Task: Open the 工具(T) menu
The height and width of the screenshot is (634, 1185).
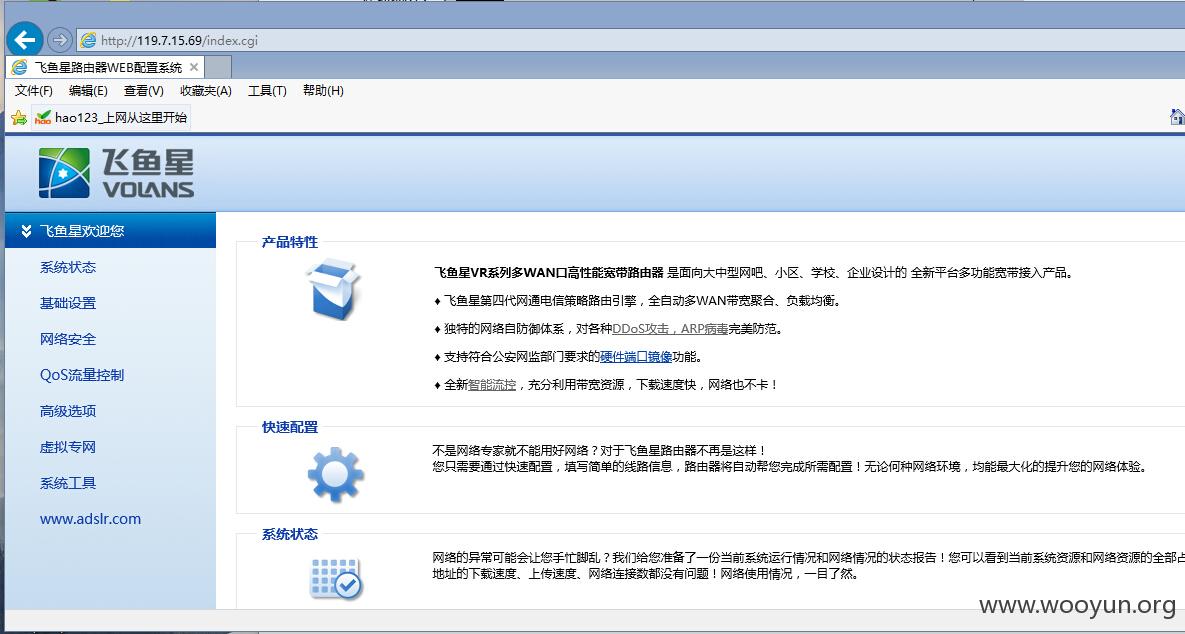Action: pyautogui.click(x=268, y=91)
